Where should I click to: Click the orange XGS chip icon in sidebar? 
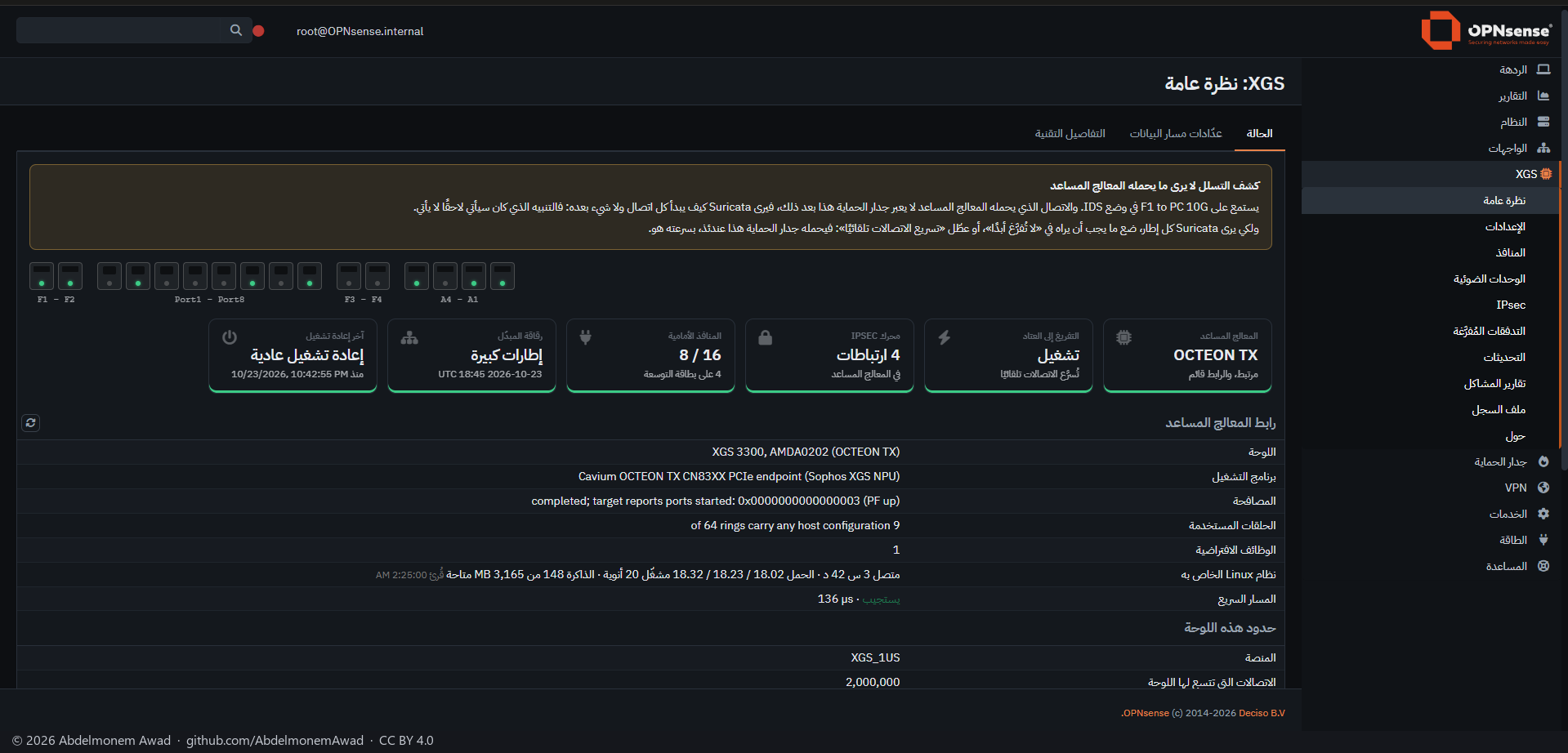click(x=1546, y=174)
